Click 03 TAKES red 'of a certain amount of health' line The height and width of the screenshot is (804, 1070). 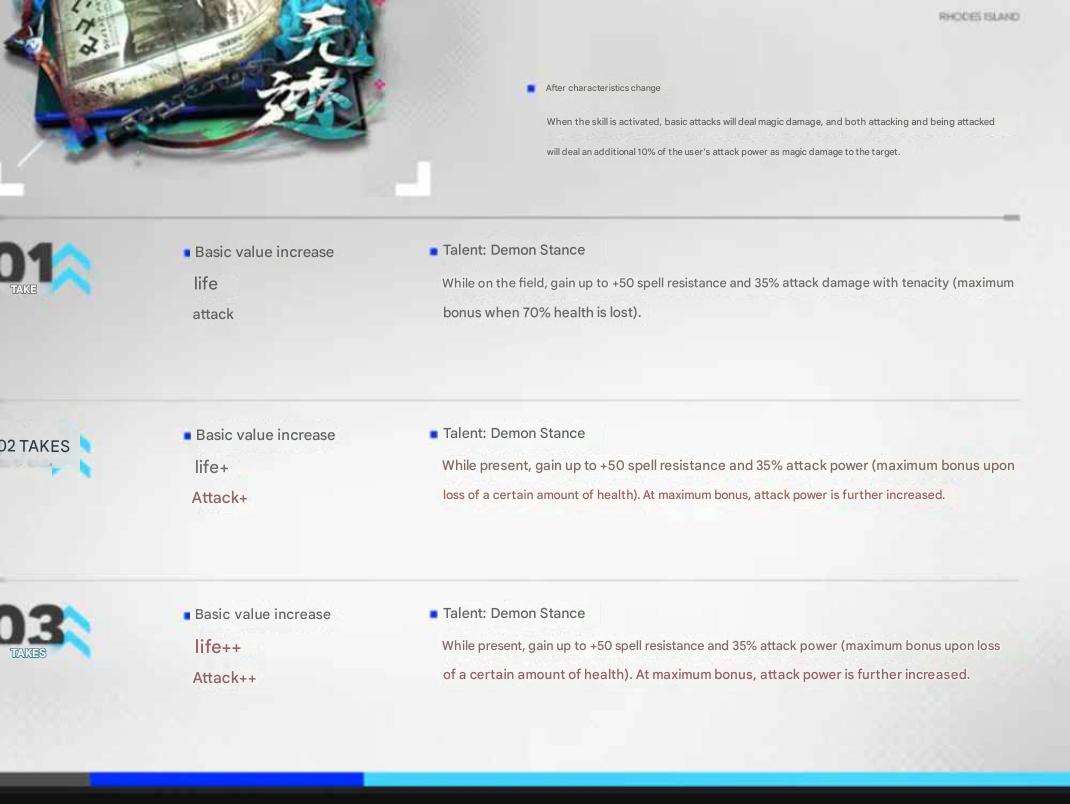click(706, 674)
